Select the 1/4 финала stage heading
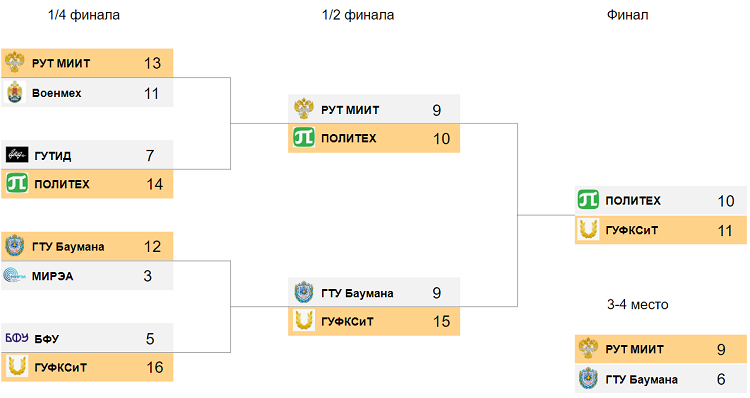This screenshot has width=750, height=398. pos(84,15)
